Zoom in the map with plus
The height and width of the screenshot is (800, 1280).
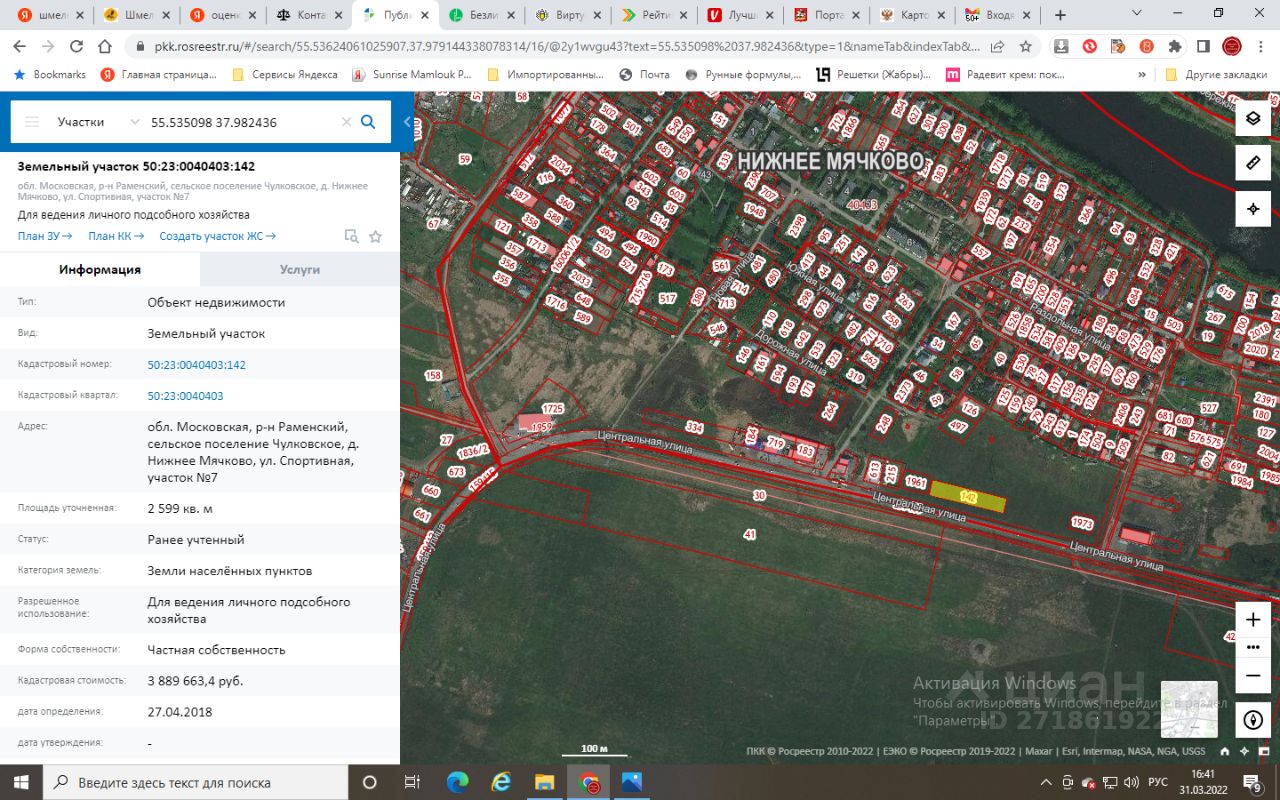tap(1252, 620)
